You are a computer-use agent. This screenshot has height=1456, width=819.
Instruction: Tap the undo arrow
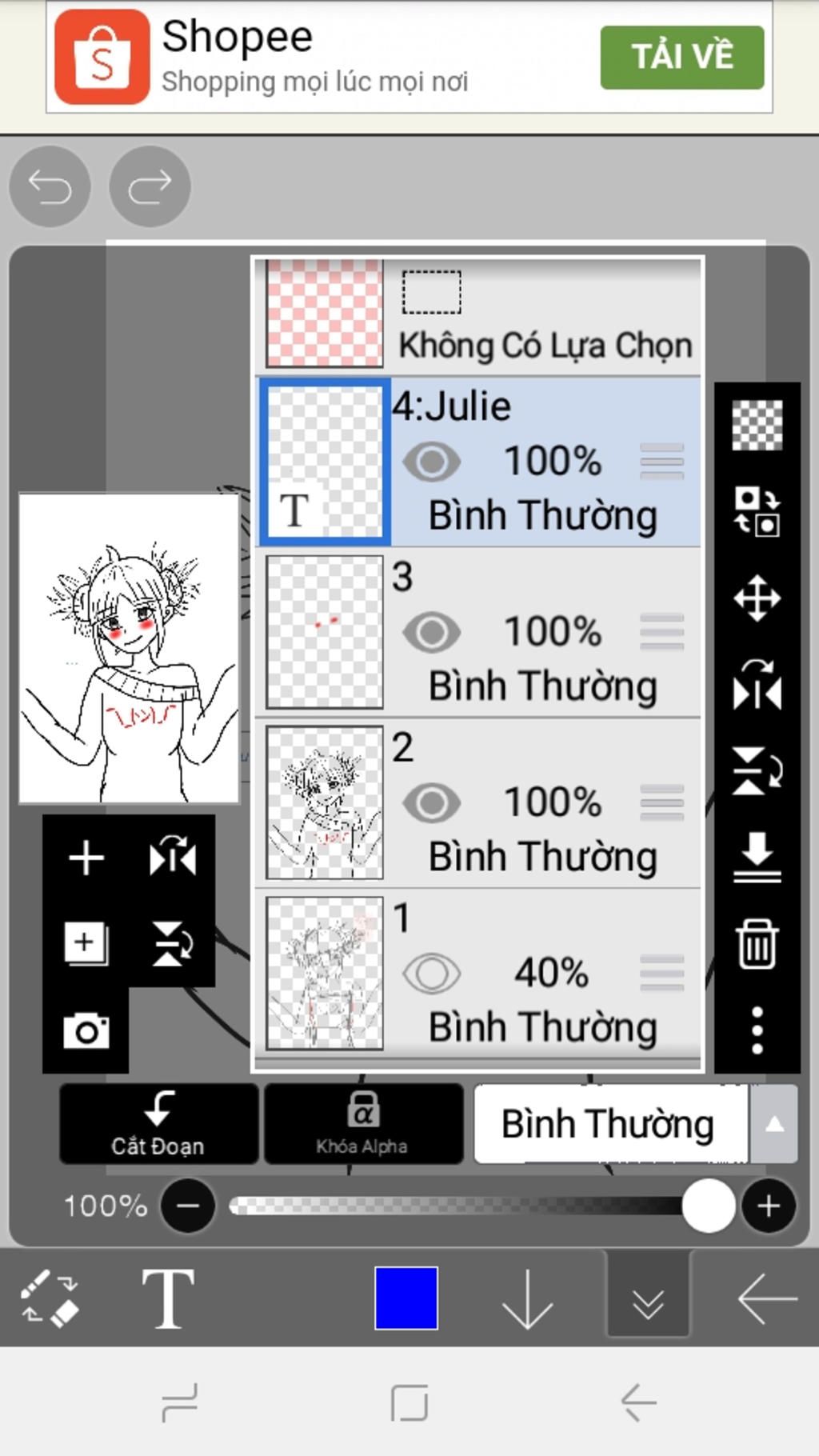pyautogui.click(x=50, y=186)
